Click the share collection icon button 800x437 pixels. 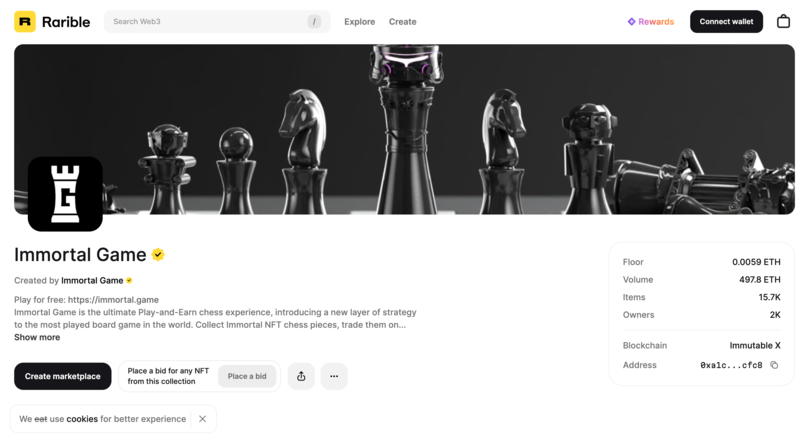tap(301, 376)
